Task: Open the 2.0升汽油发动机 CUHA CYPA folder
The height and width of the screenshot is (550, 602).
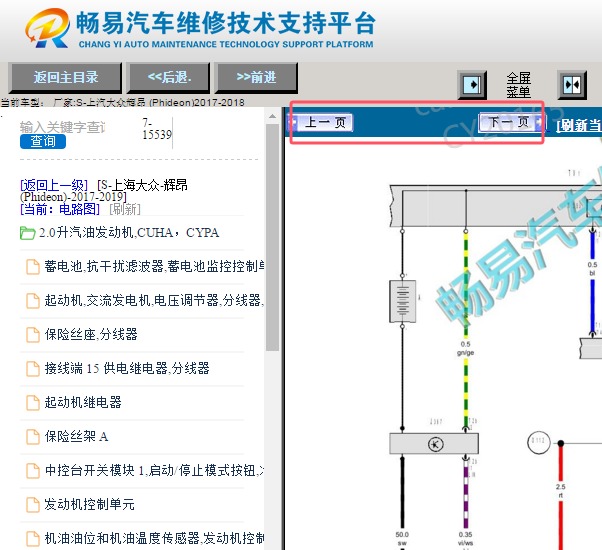Action: click(129, 233)
